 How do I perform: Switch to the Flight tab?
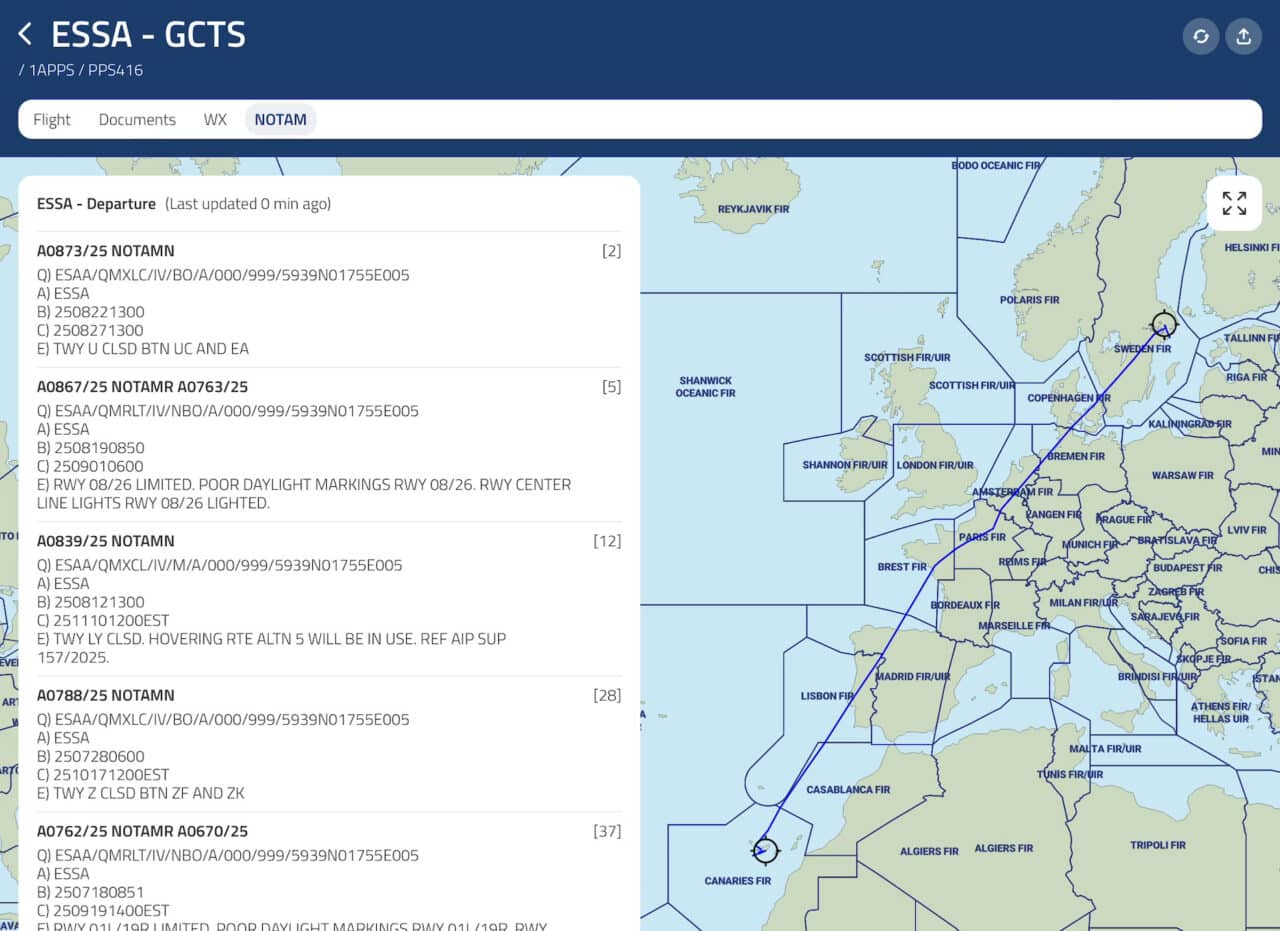(x=51, y=119)
